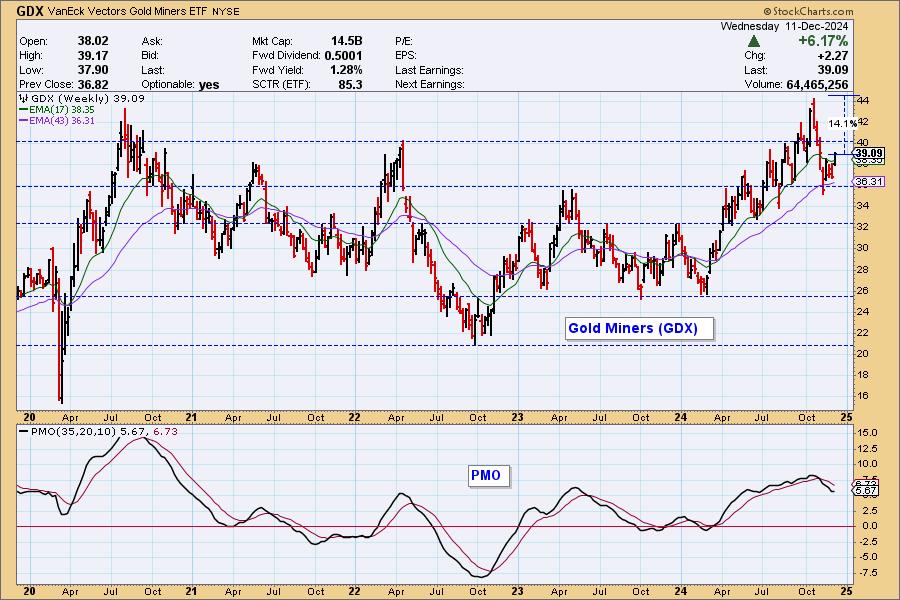Click the Optionable 'yes' value
The height and width of the screenshot is (600, 900).
click(x=209, y=84)
